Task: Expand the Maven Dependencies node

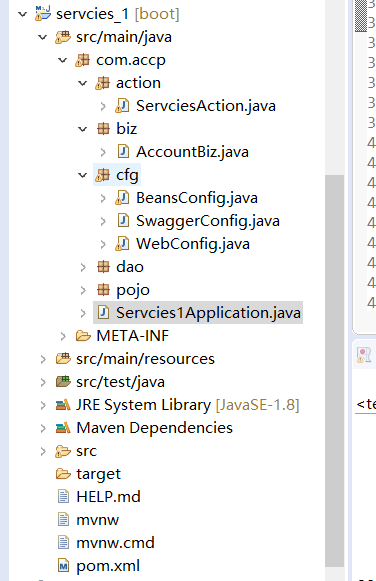Action: coord(43,428)
